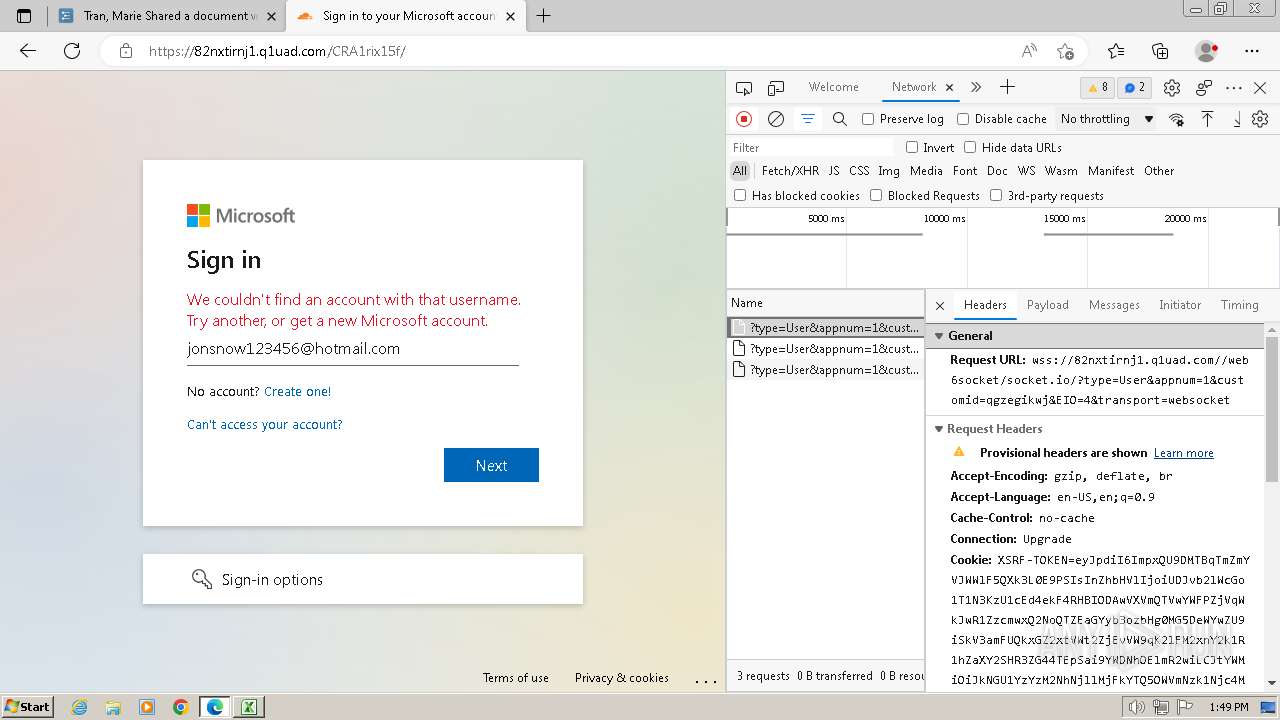The image size is (1280, 720).
Task: Click the DevTools feedback people icon
Action: click(x=1204, y=88)
